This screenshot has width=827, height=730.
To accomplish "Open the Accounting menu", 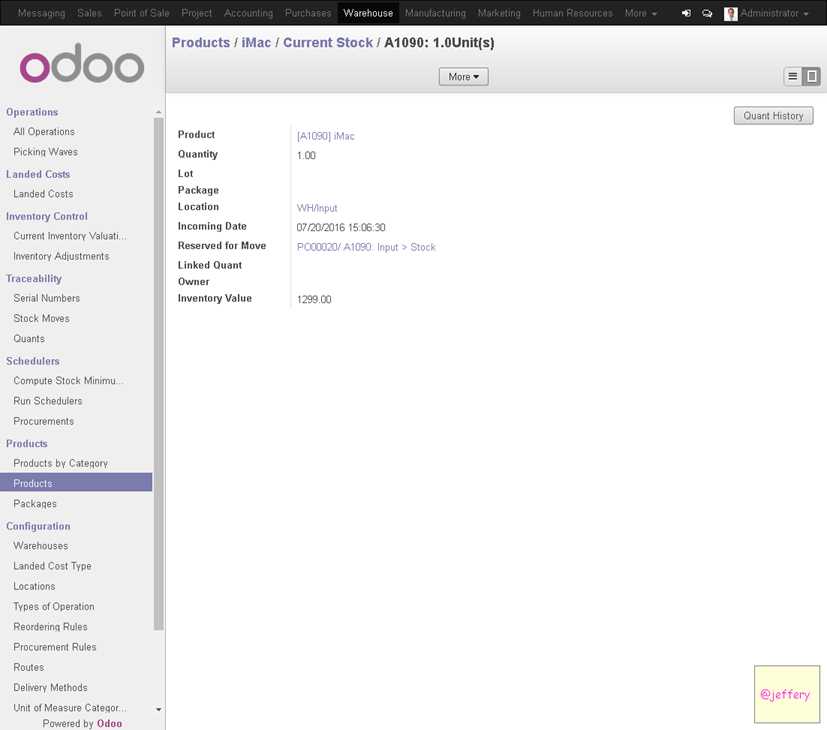I will (x=248, y=13).
